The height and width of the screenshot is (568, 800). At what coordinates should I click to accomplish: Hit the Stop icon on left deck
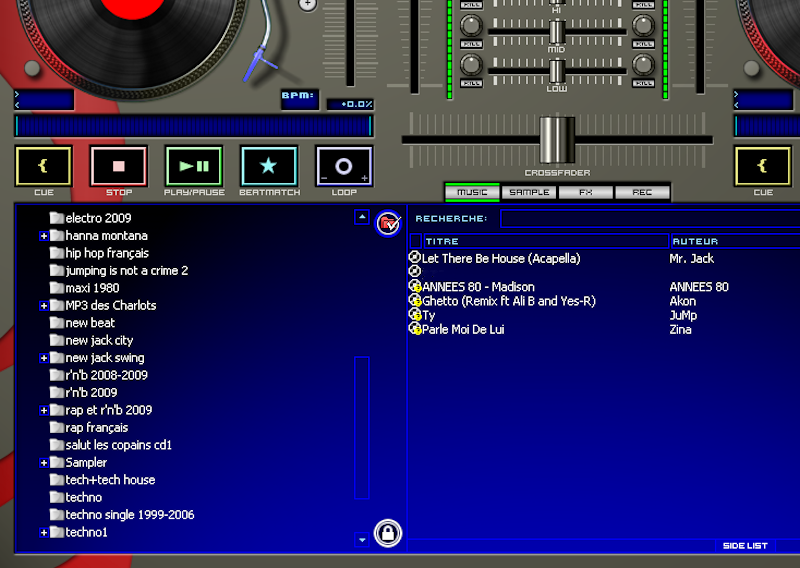coord(119,166)
